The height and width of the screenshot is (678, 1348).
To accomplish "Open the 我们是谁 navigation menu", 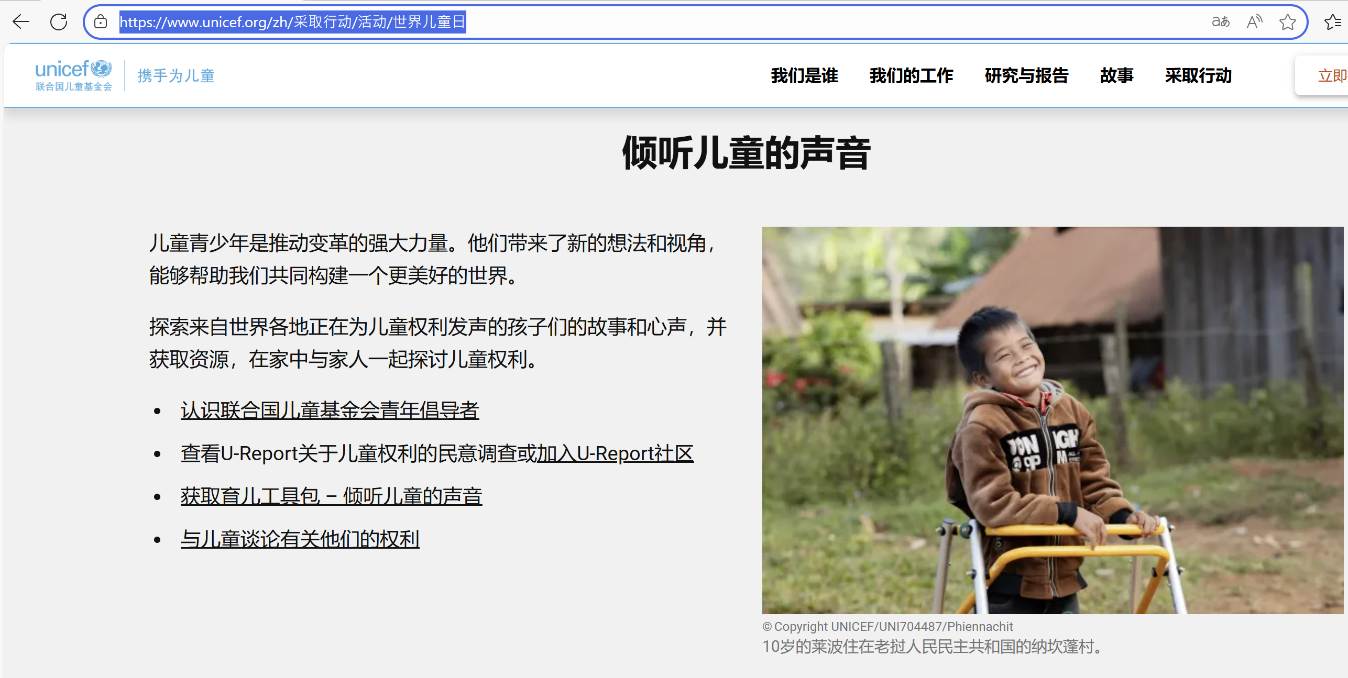I will (x=804, y=76).
